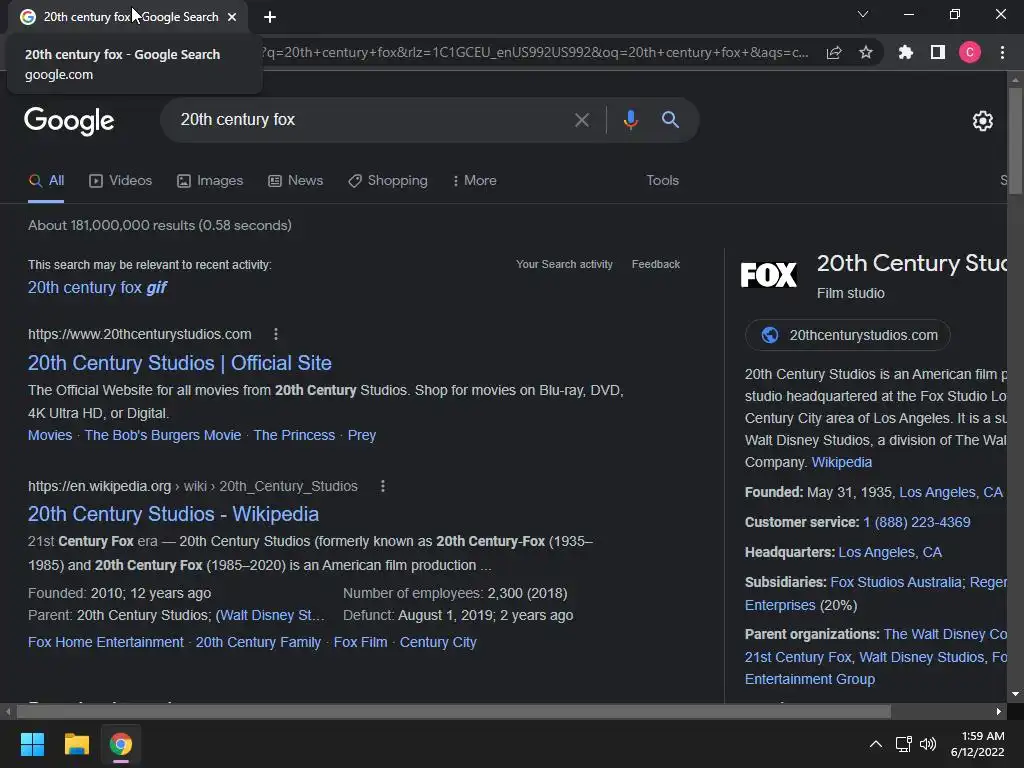1024x768 pixels.
Task: Open The Princess sitelink
Action: pos(294,436)
